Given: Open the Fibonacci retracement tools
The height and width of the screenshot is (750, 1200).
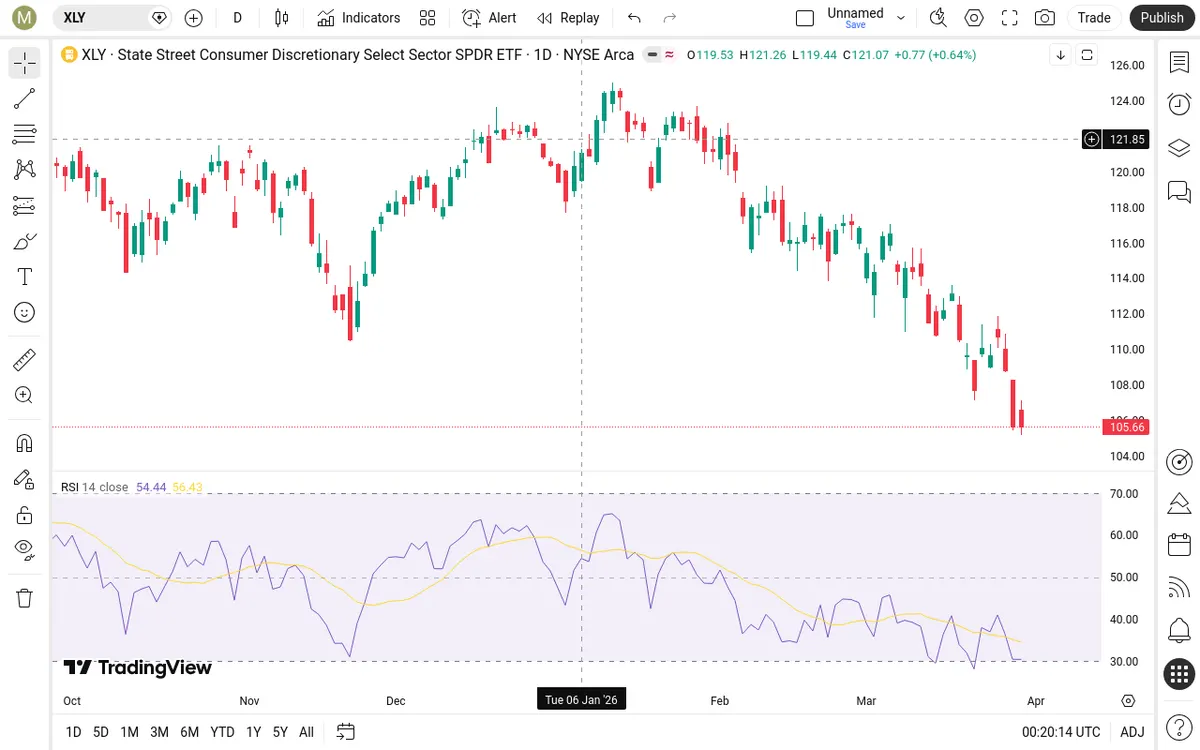Looking at the screenshot, I should (25, 134).
